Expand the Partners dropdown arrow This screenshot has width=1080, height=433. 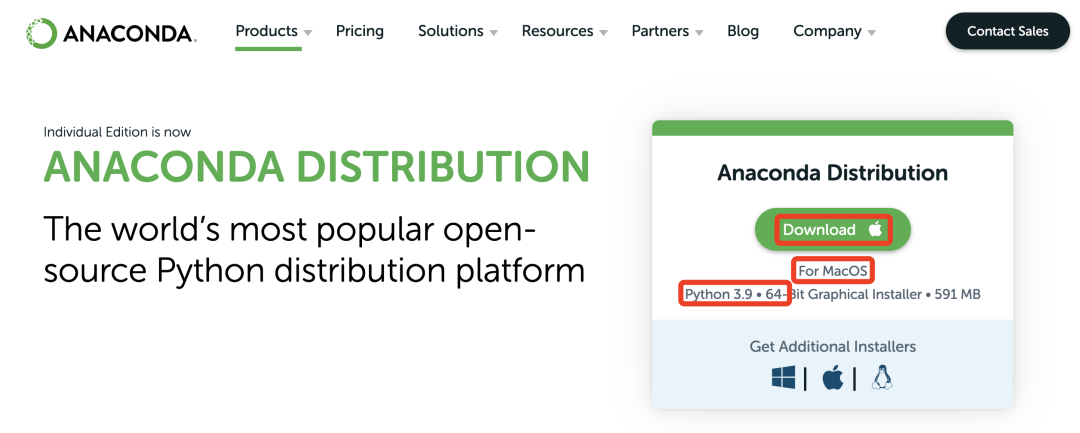coord(699,33)
